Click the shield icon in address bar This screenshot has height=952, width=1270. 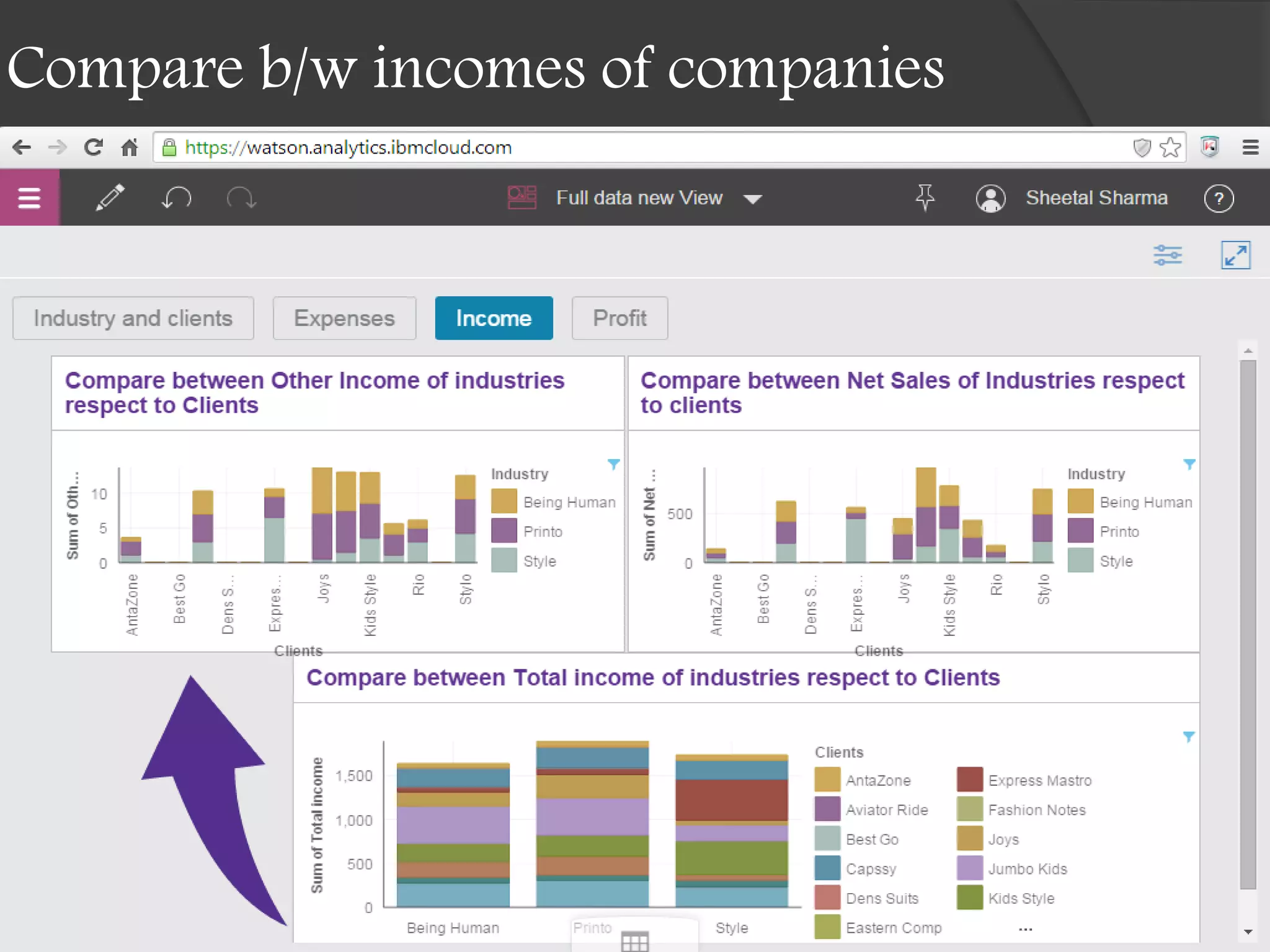(1142, 148)
